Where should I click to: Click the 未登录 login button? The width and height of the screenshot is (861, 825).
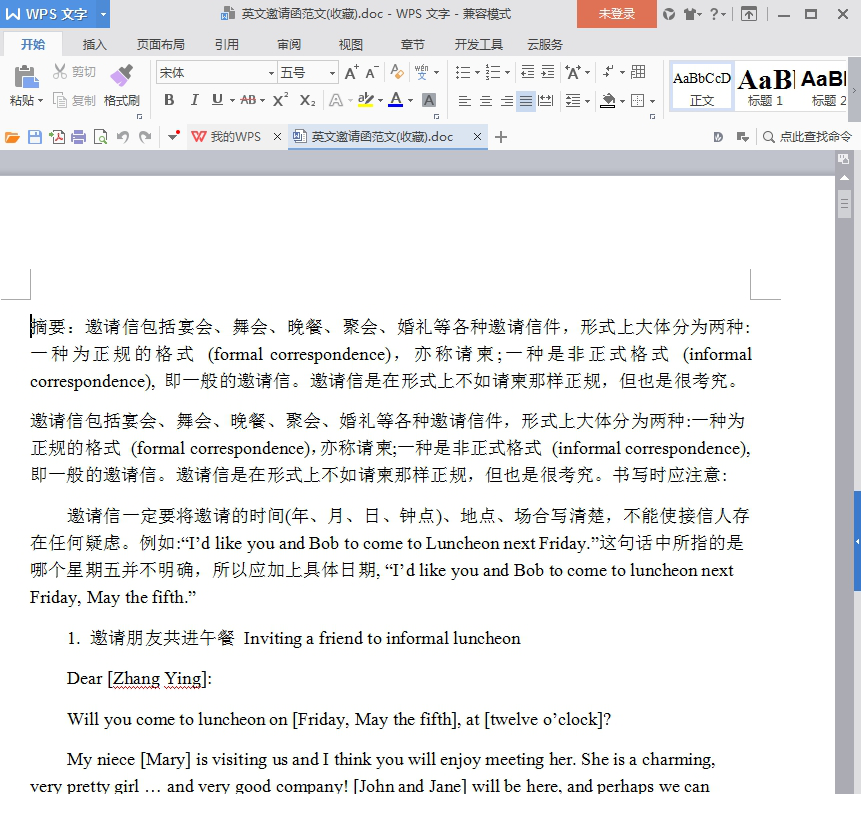click(x=617, y=14)
